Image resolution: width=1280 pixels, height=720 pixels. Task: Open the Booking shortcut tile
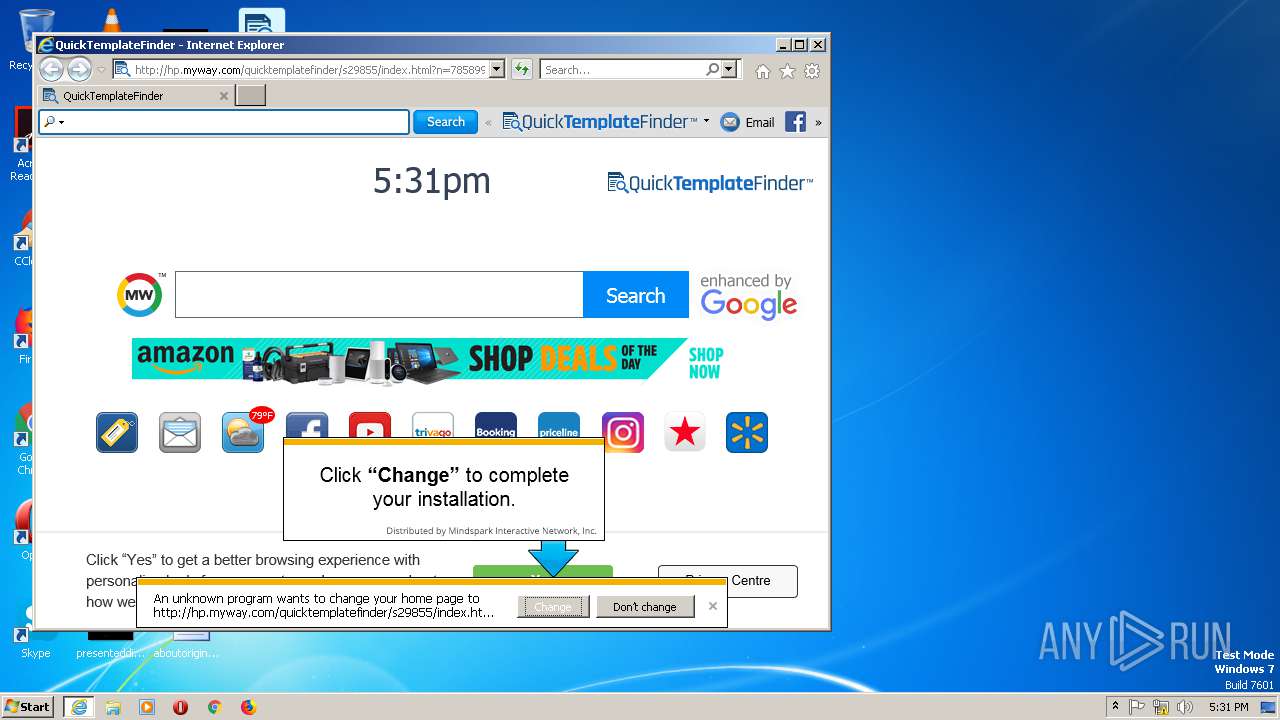[x=496, y=425]
